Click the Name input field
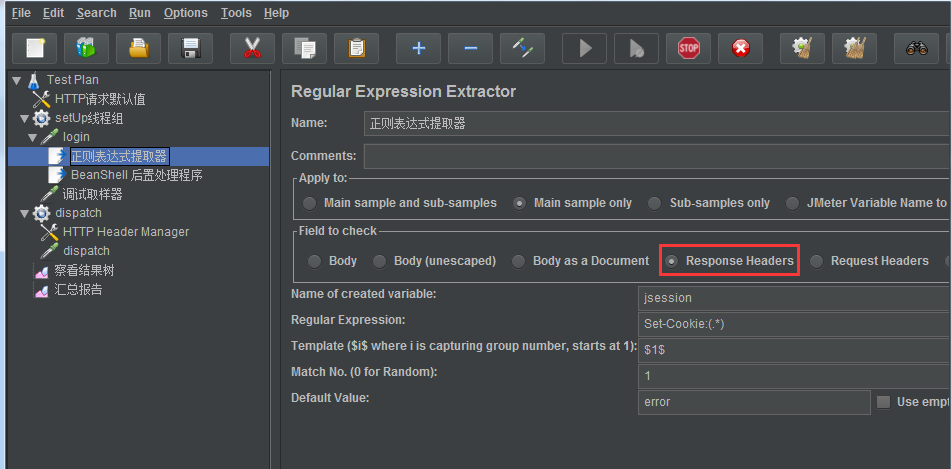The image size is (951, 469). point(657,123)
